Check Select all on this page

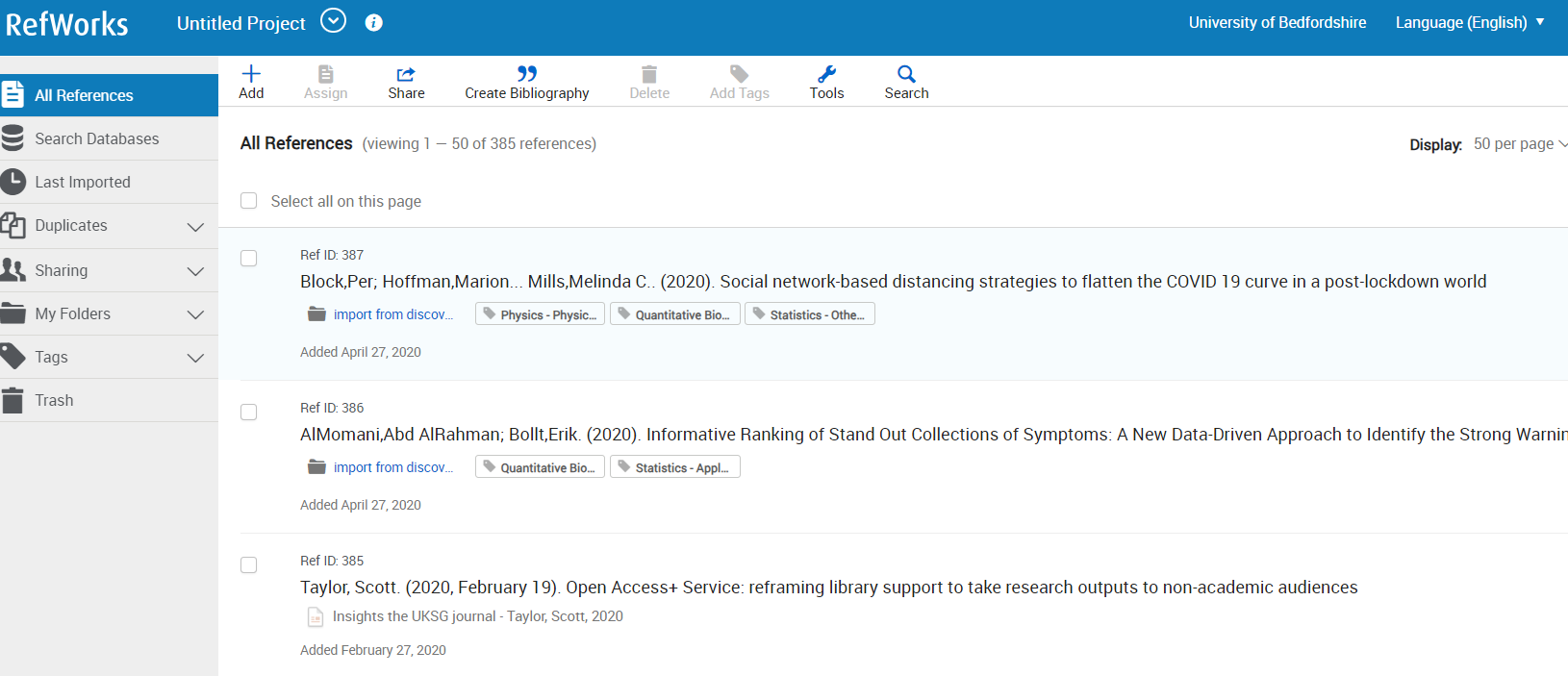tap(249, 201)
